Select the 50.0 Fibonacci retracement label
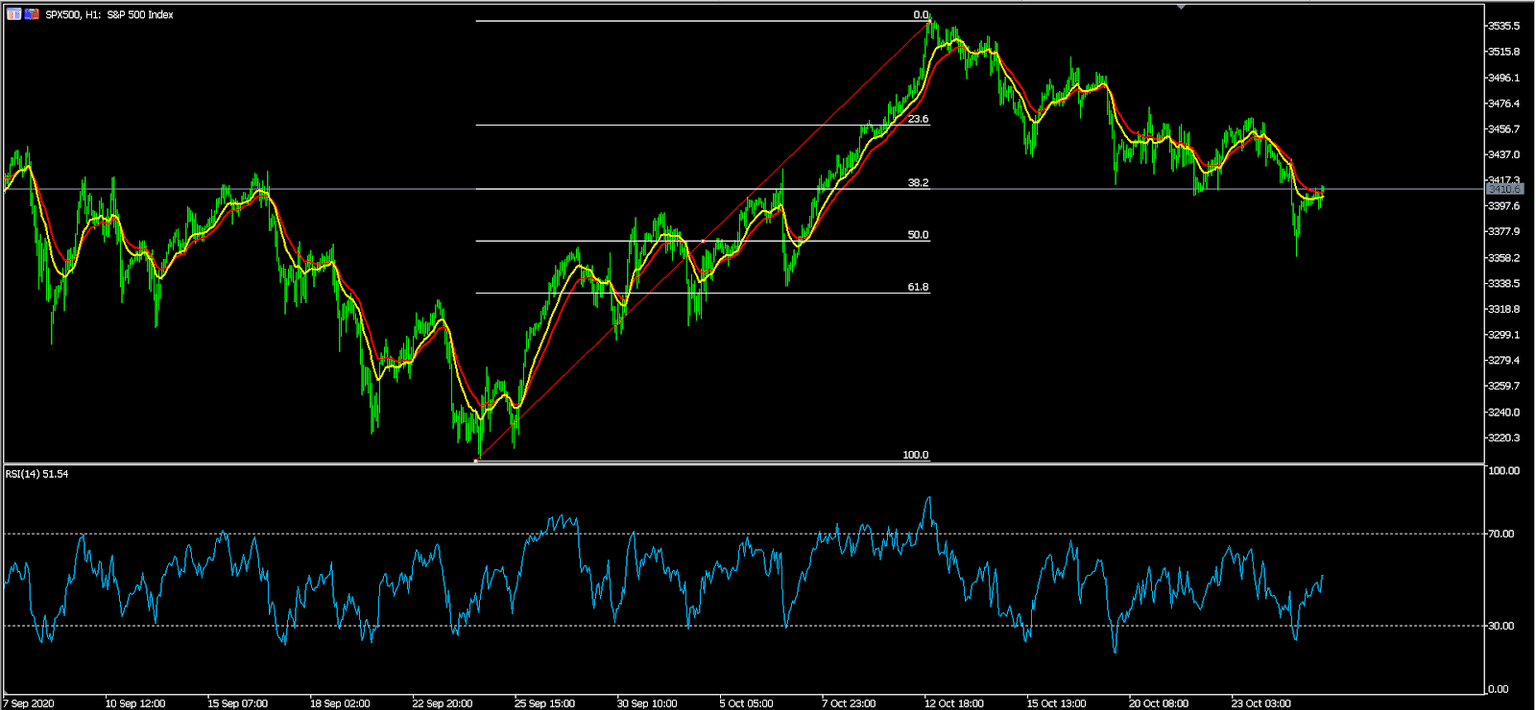This screenshot has width=1536, height=710. click(920, 234)
